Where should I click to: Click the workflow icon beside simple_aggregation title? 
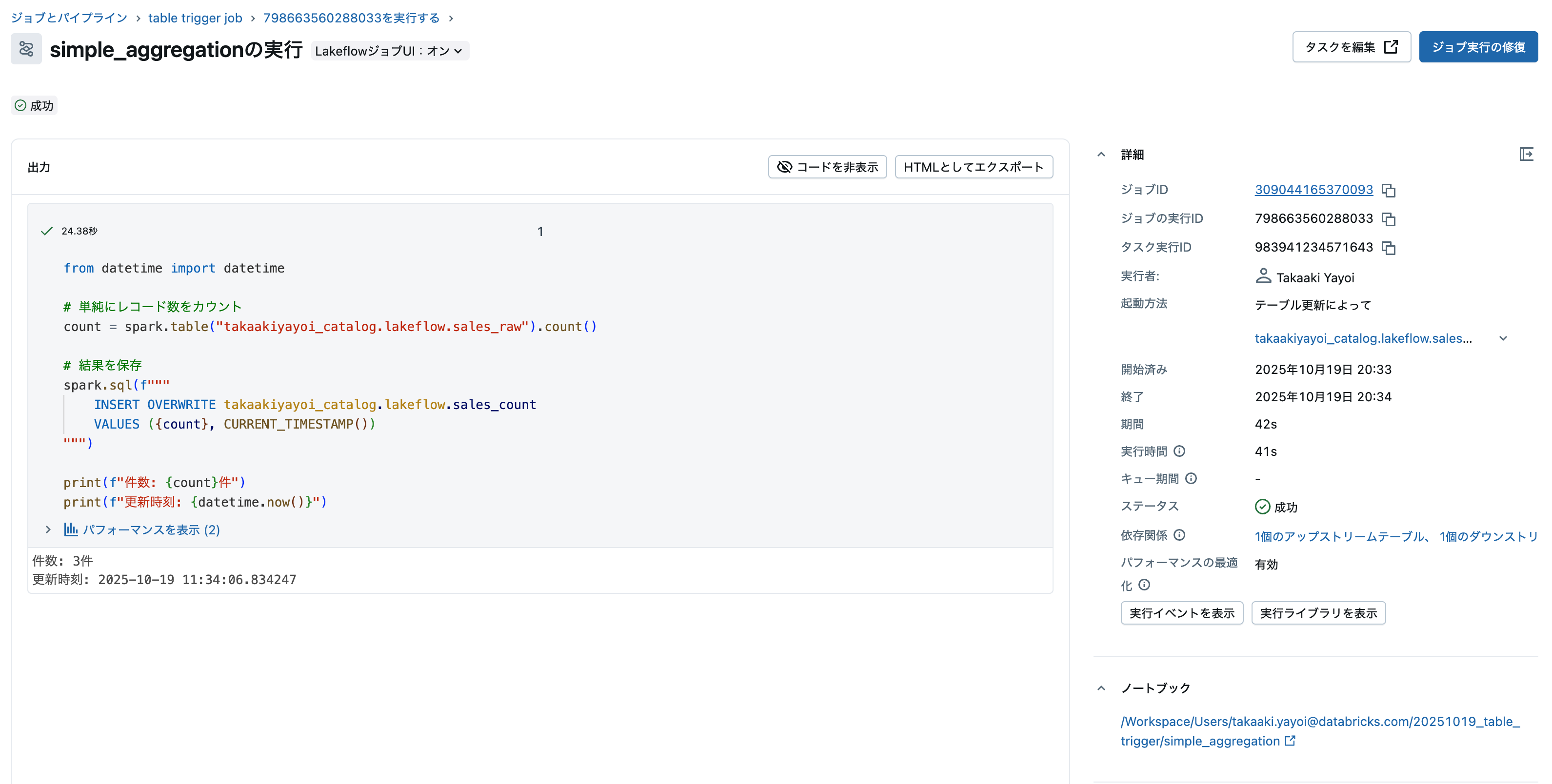pos(25,49)
